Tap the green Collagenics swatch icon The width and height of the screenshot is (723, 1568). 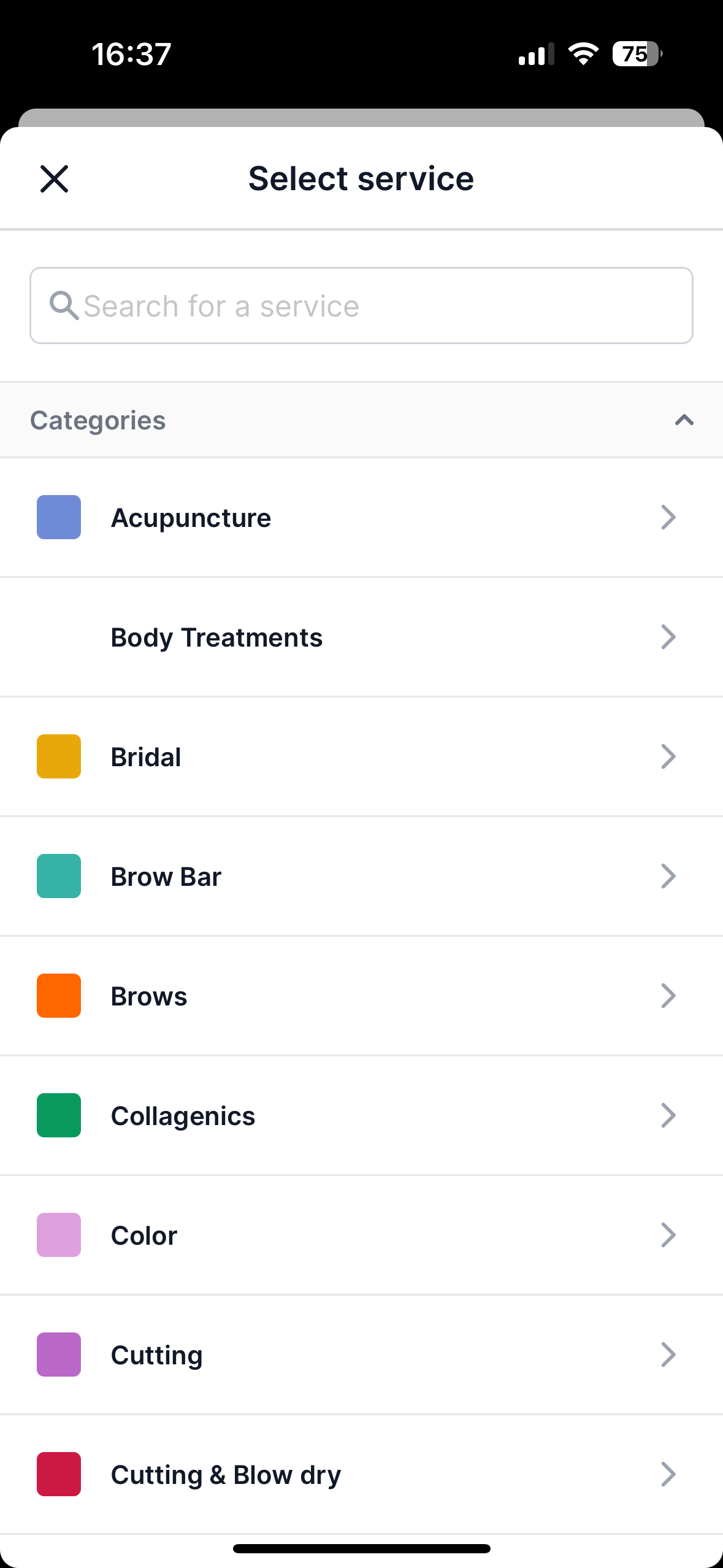click(59, 1115)
